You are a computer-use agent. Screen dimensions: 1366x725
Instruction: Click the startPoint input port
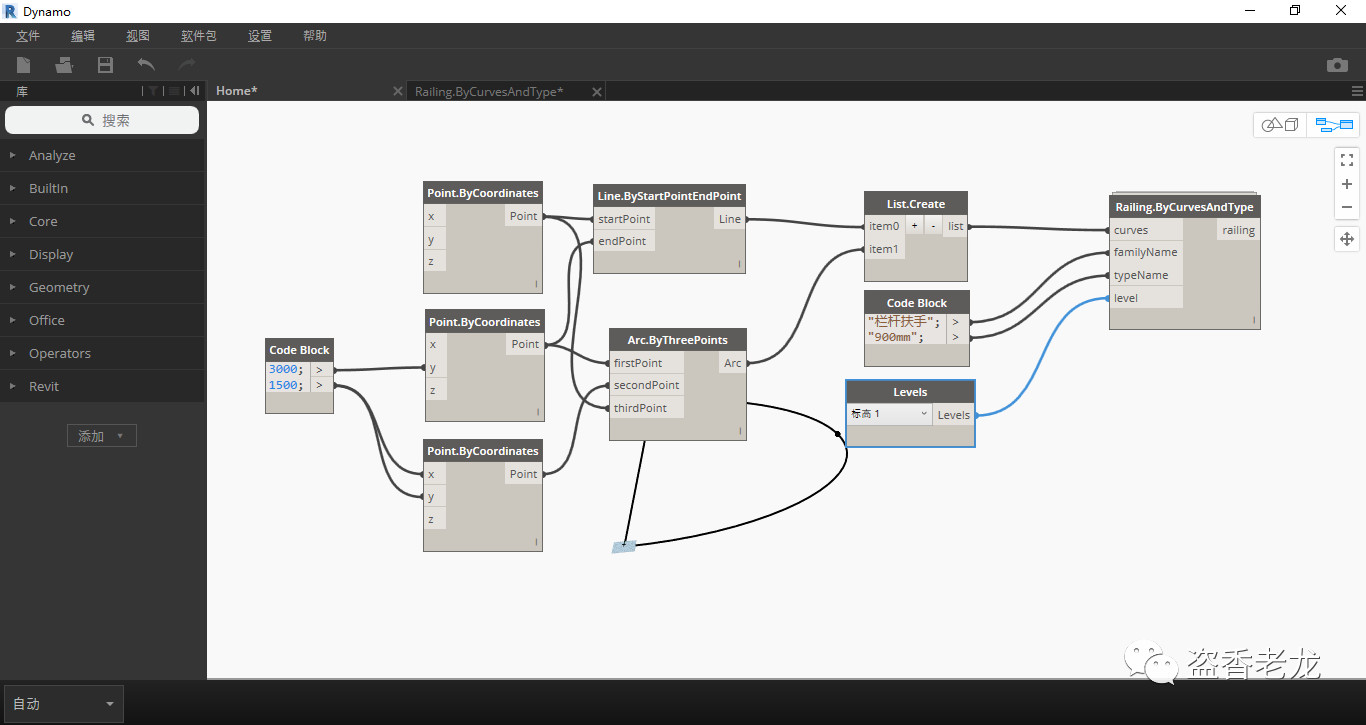pyautogui.click(x=624, y=219)
